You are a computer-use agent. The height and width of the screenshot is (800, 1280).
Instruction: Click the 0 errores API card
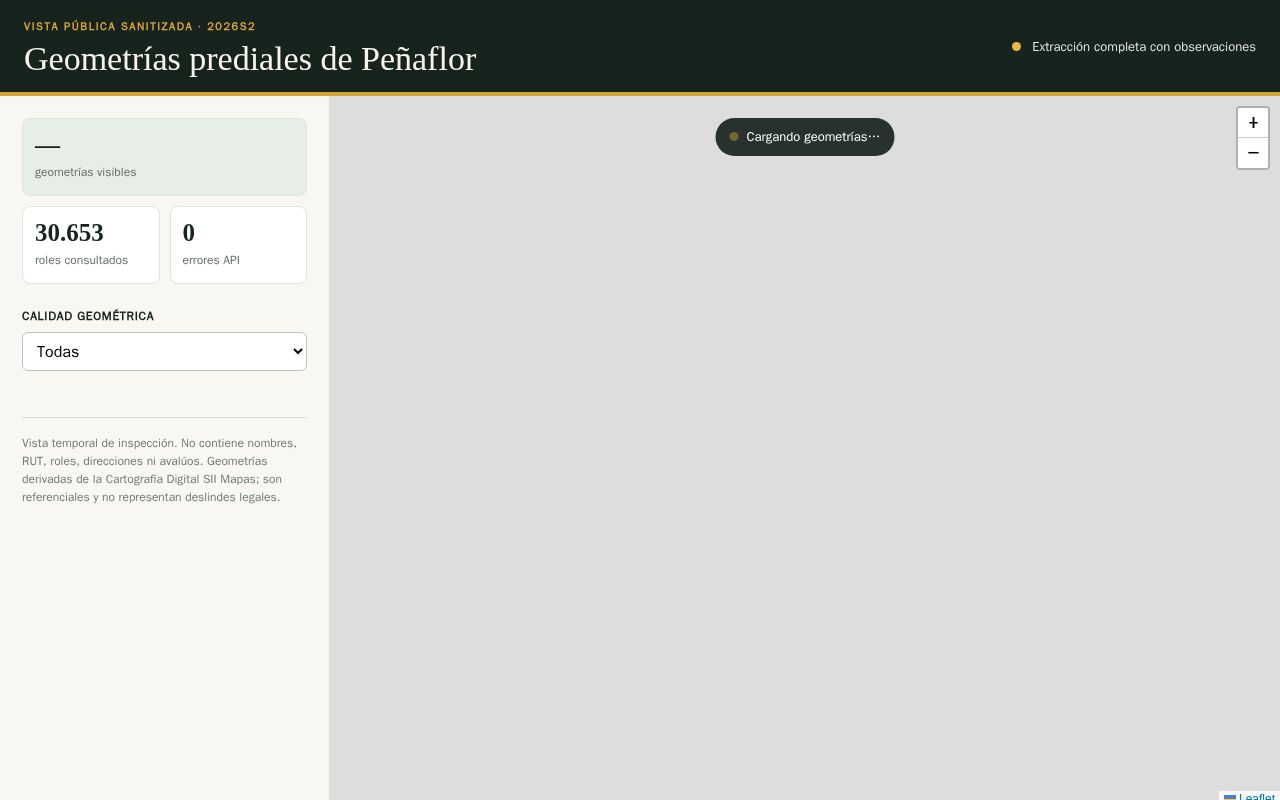click(x=238, y=245)
